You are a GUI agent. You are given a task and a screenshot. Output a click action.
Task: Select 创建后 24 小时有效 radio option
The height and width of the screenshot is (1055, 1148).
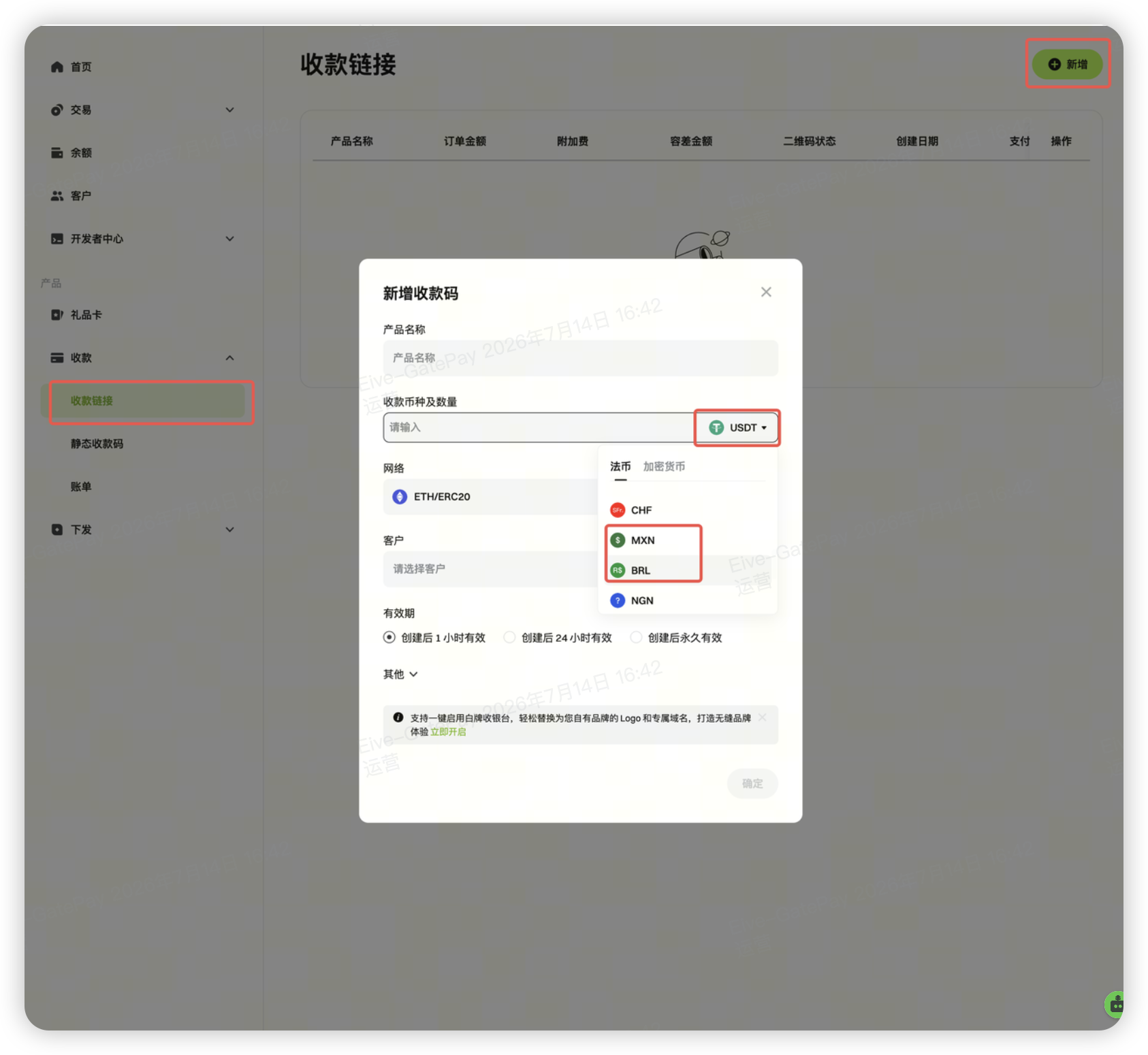[509, 637]
